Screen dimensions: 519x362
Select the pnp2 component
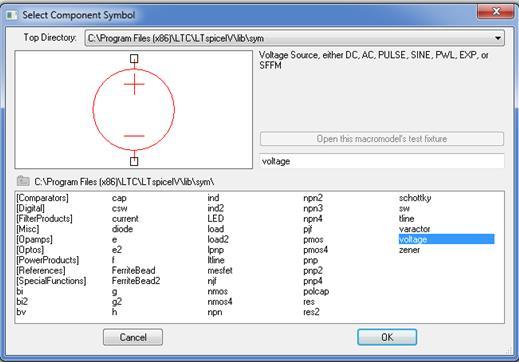pyautogui.click(x=313, y=270)
